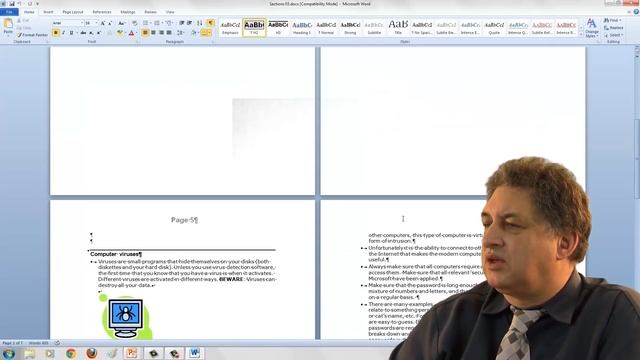This screenshot has width=640, height=360.
Task: Switch to the View tab
Action: 170,12
